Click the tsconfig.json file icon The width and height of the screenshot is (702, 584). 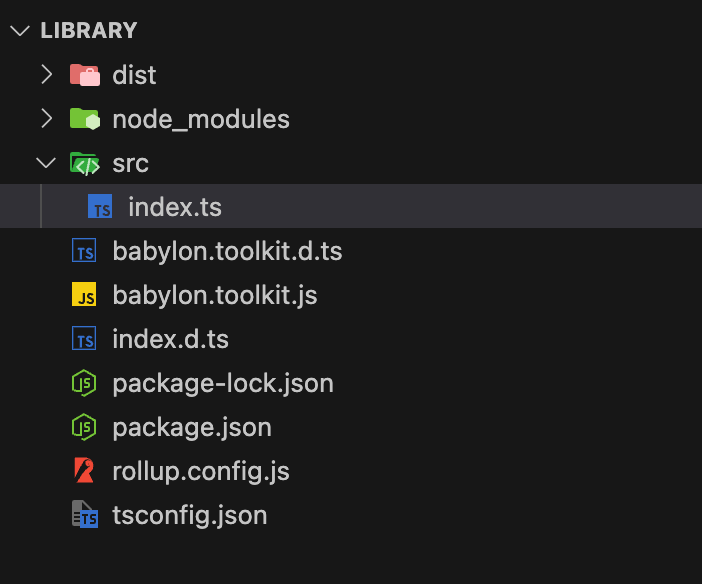tap(85, 515)
